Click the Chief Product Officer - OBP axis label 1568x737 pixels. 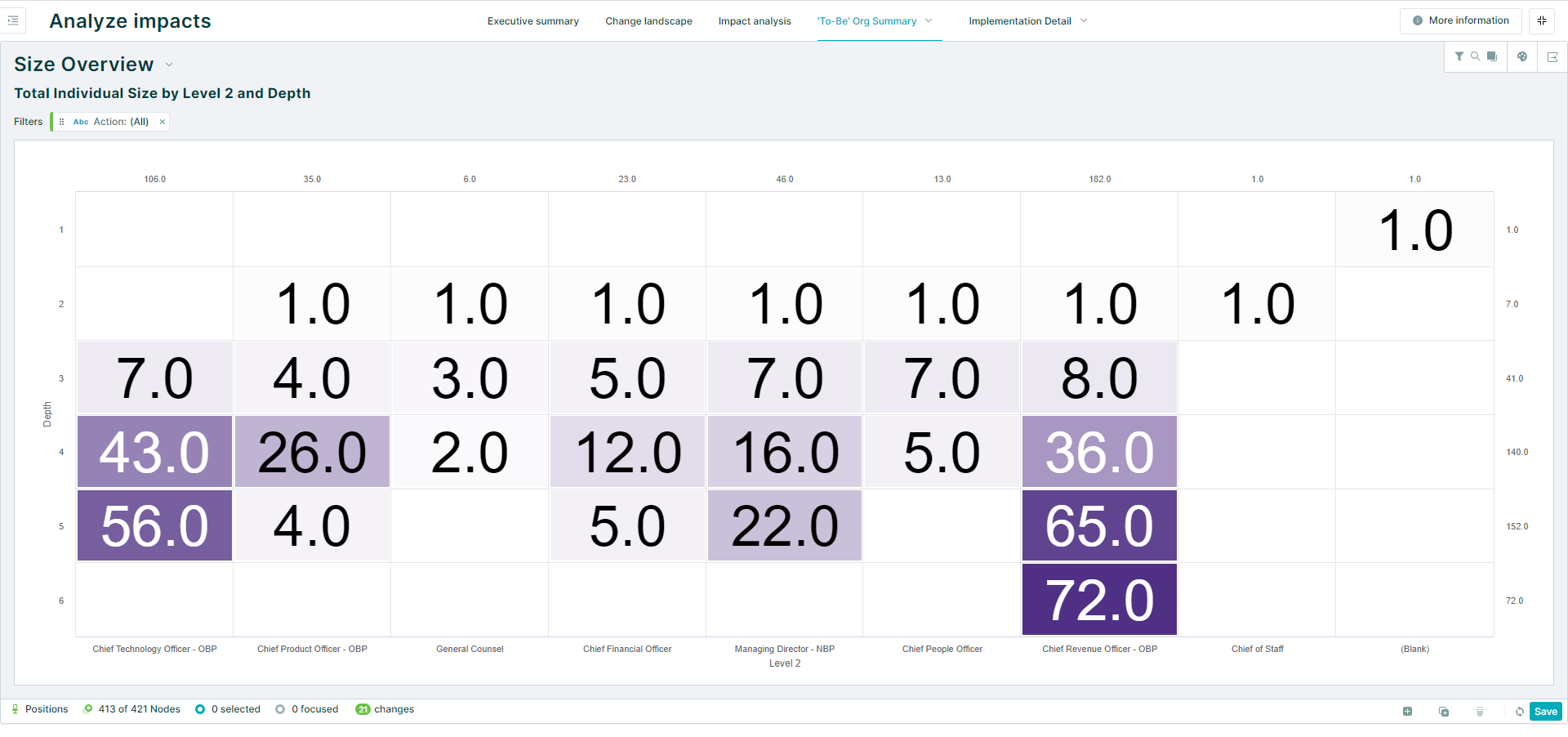pyautogui.click(x=312, y=649)
